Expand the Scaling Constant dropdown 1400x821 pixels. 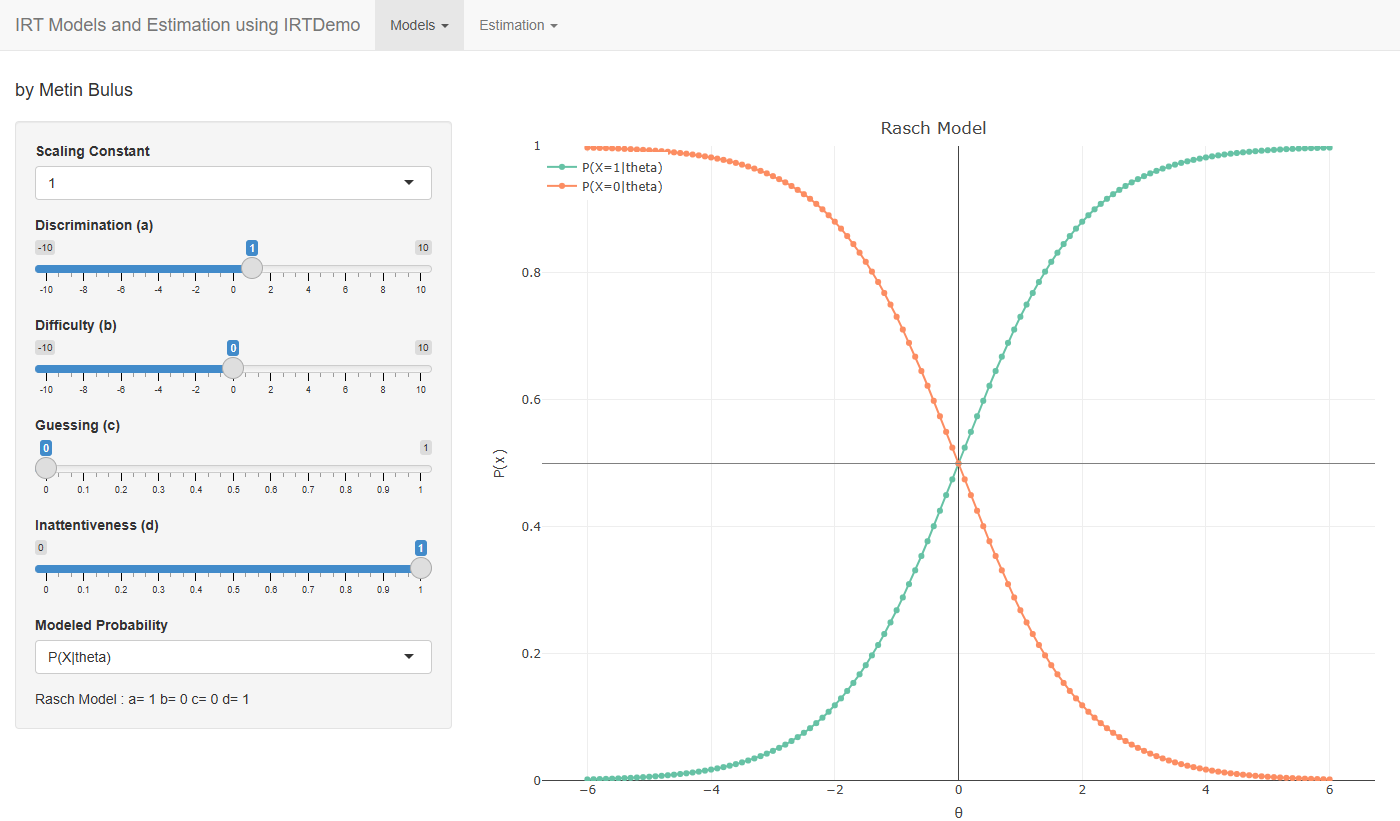click(x=233, y=183)
